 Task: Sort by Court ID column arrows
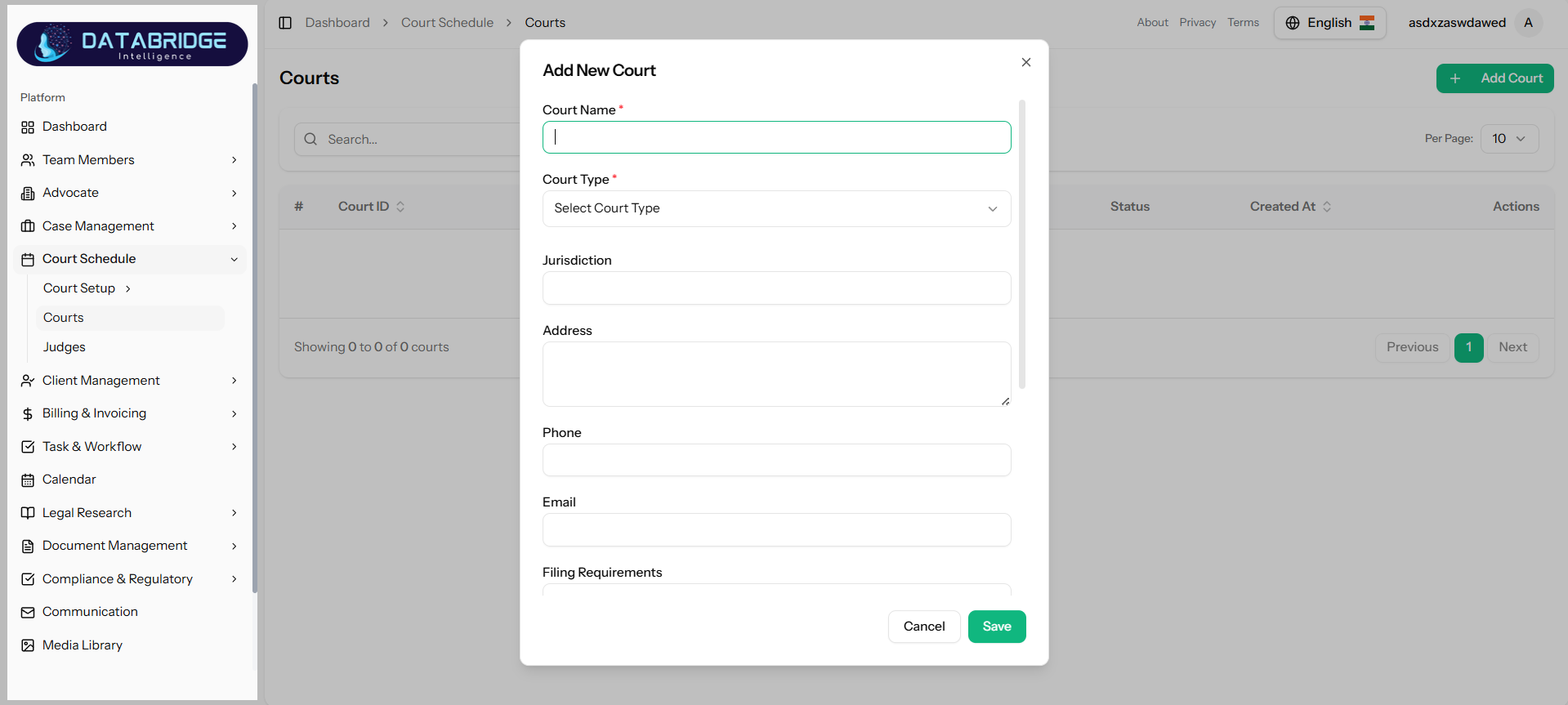click(400, 207)
